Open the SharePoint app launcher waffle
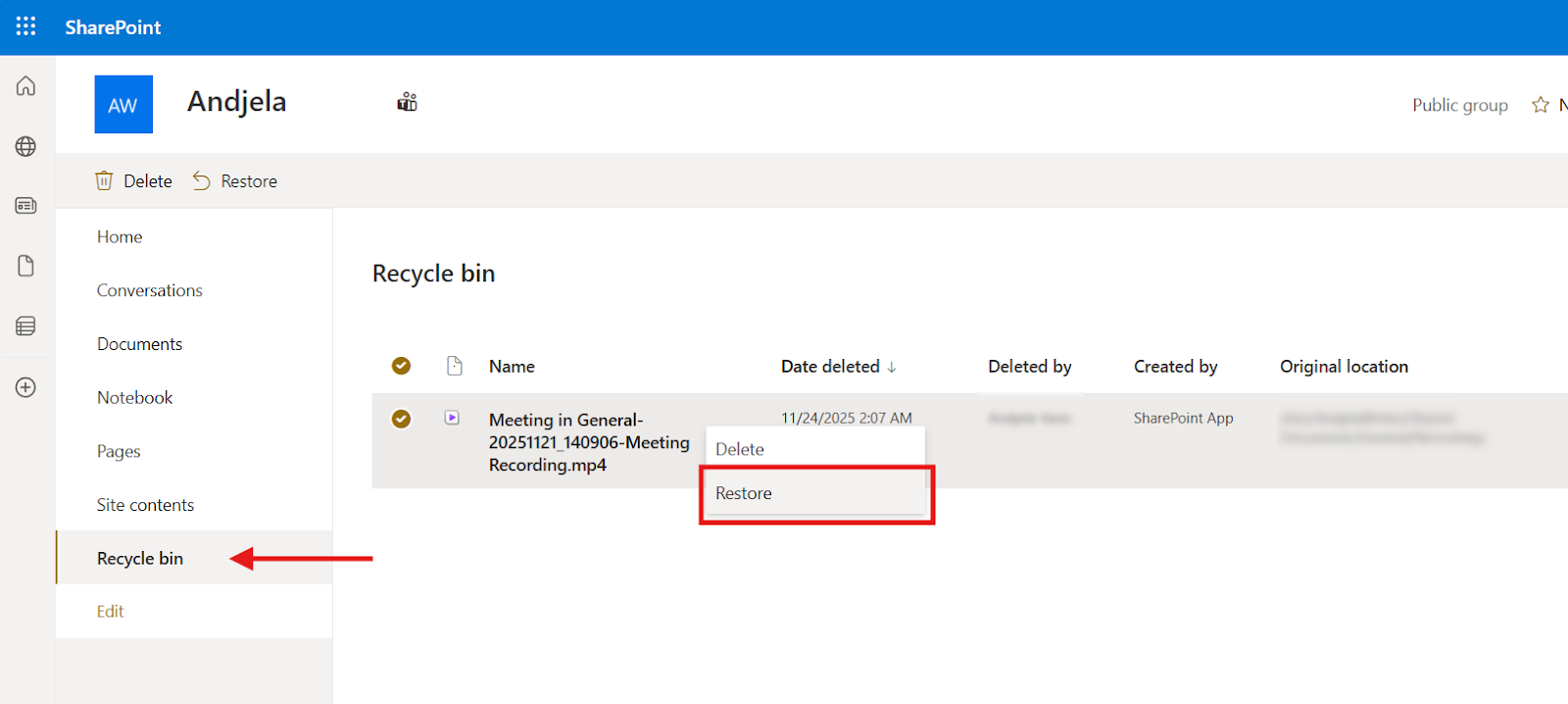This screenshot has height=704, width=1568. [x=26, y=26]
